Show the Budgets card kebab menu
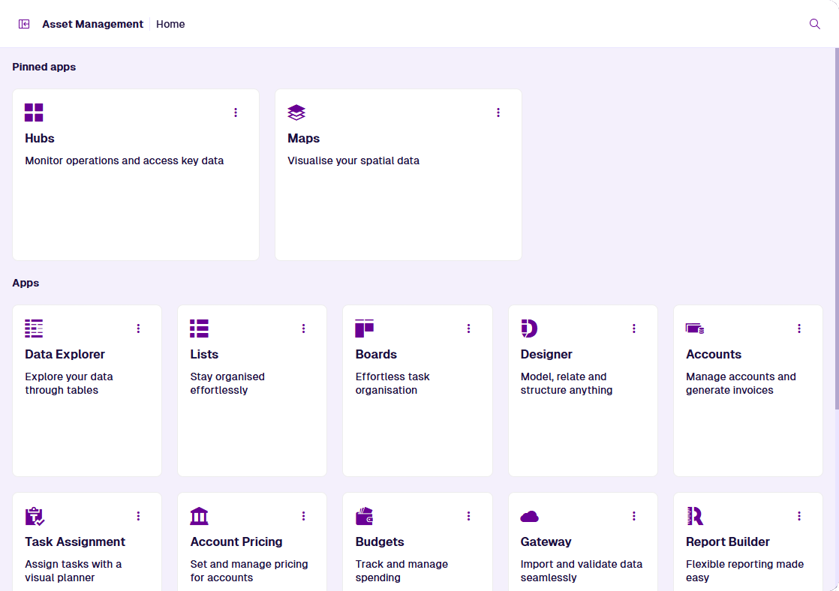 (468, 516)
